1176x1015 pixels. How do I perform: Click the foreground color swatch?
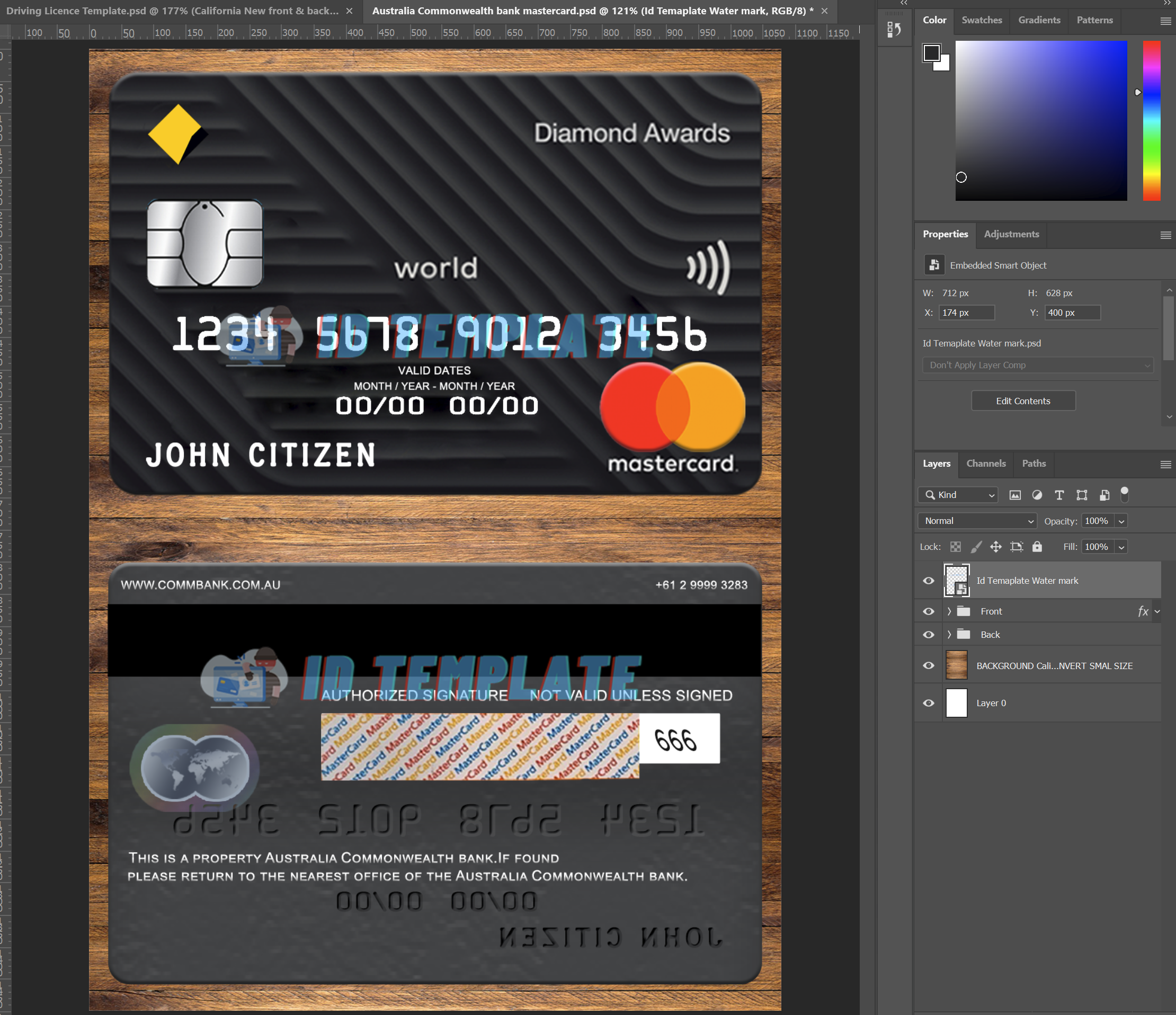pyautogui.click(x=931, y=53)
